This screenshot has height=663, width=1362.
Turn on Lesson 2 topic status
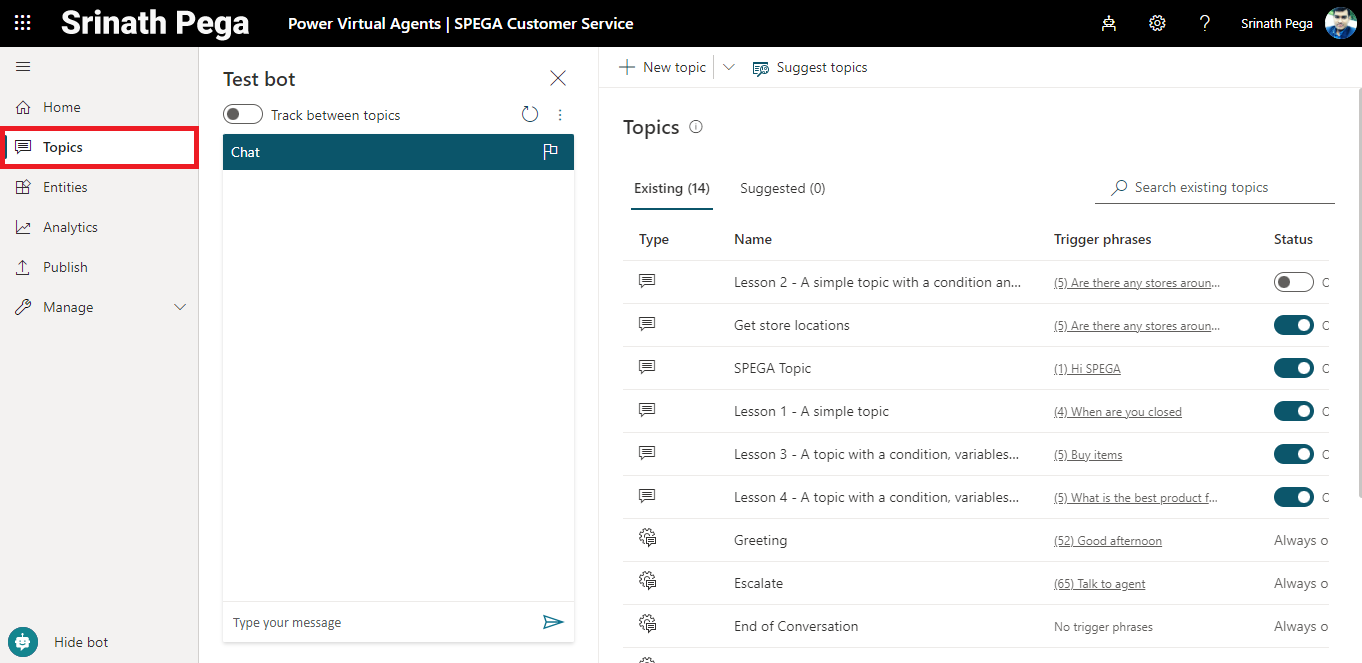coord(1293,282)
